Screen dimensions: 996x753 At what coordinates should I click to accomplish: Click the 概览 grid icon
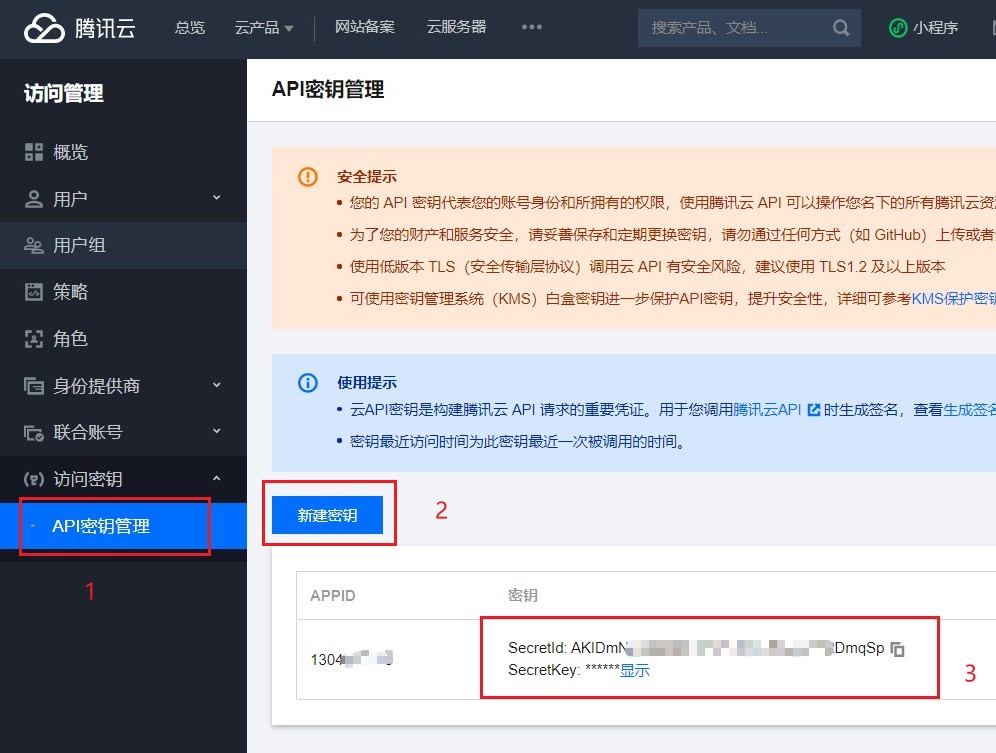34,152
